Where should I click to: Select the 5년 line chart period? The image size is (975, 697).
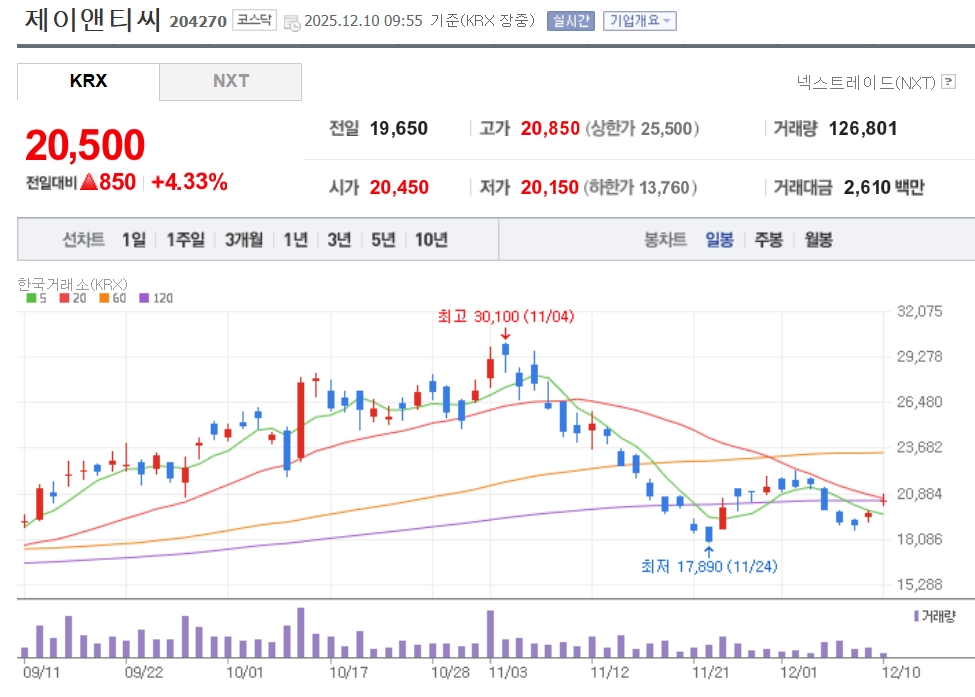(383, 239)
